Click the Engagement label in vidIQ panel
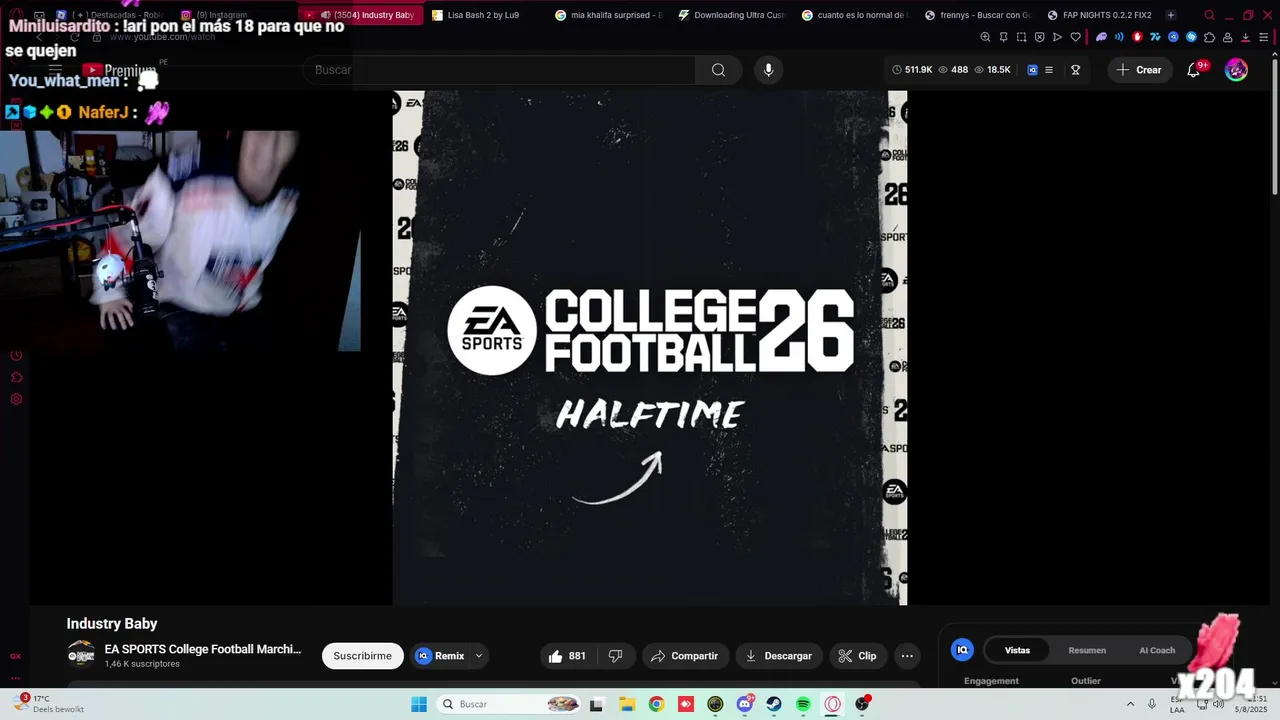The height and width of the screenshot is (720, 1280). pos(991,681)
